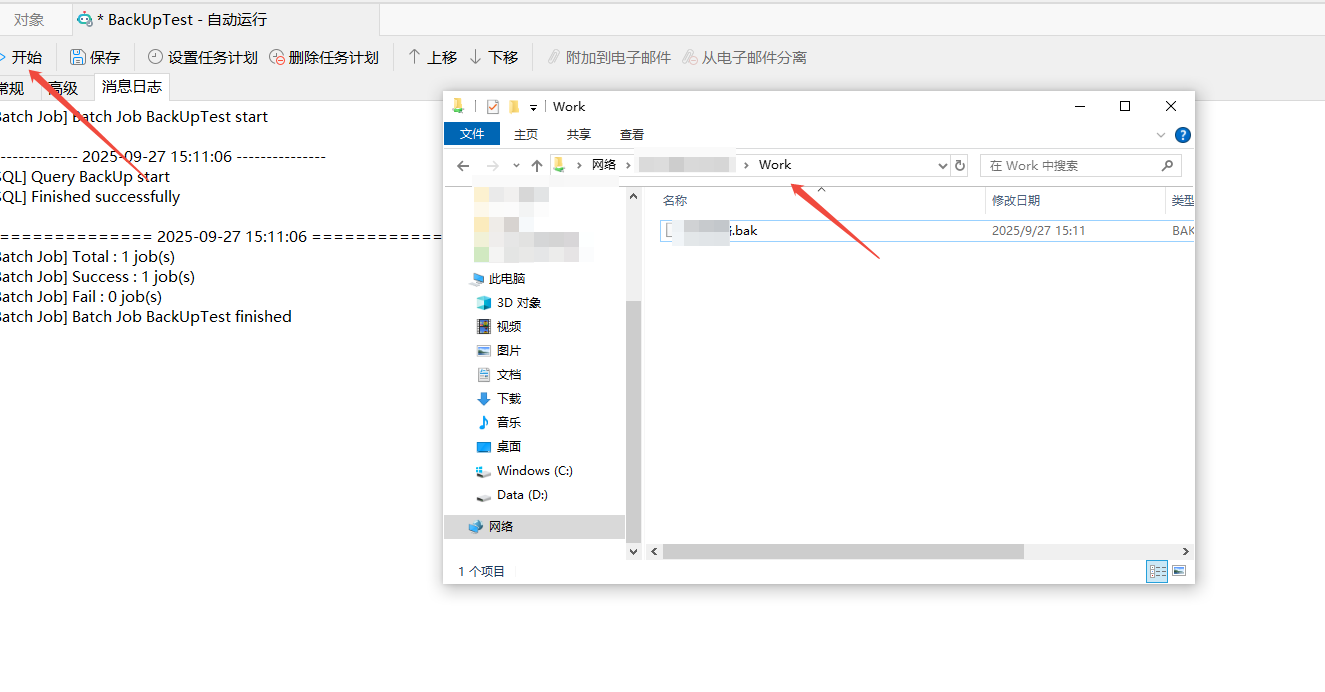This screenshot has height=692, width=1325.
Task: Open the 视频 folder in navigation pane
Action: point(499,327)
